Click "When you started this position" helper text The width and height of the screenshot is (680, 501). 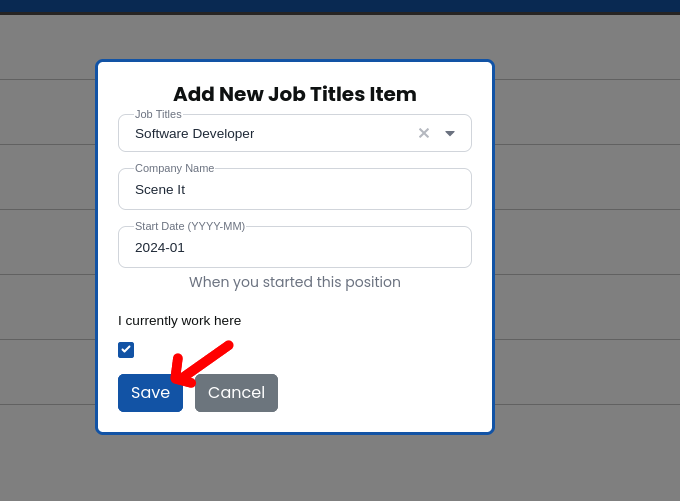pyautogui.click(x=295, y=282)
